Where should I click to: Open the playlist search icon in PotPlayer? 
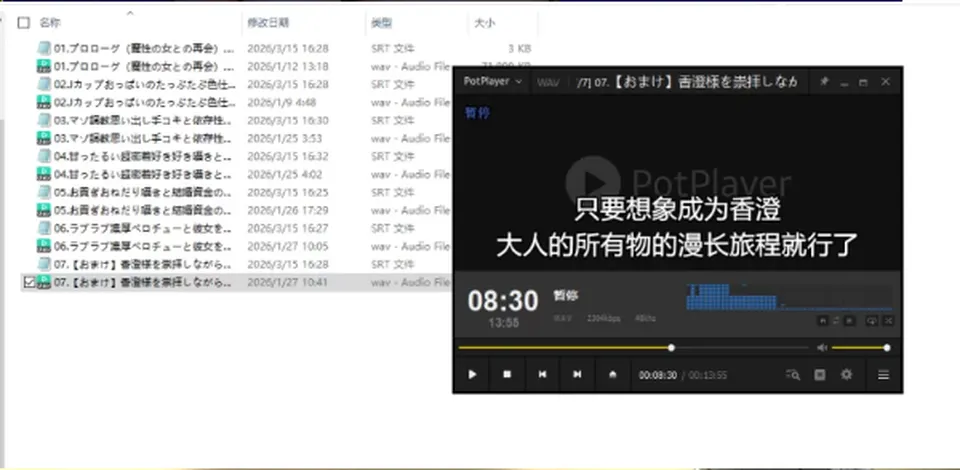pyautogui.click(x=793, y=375)
